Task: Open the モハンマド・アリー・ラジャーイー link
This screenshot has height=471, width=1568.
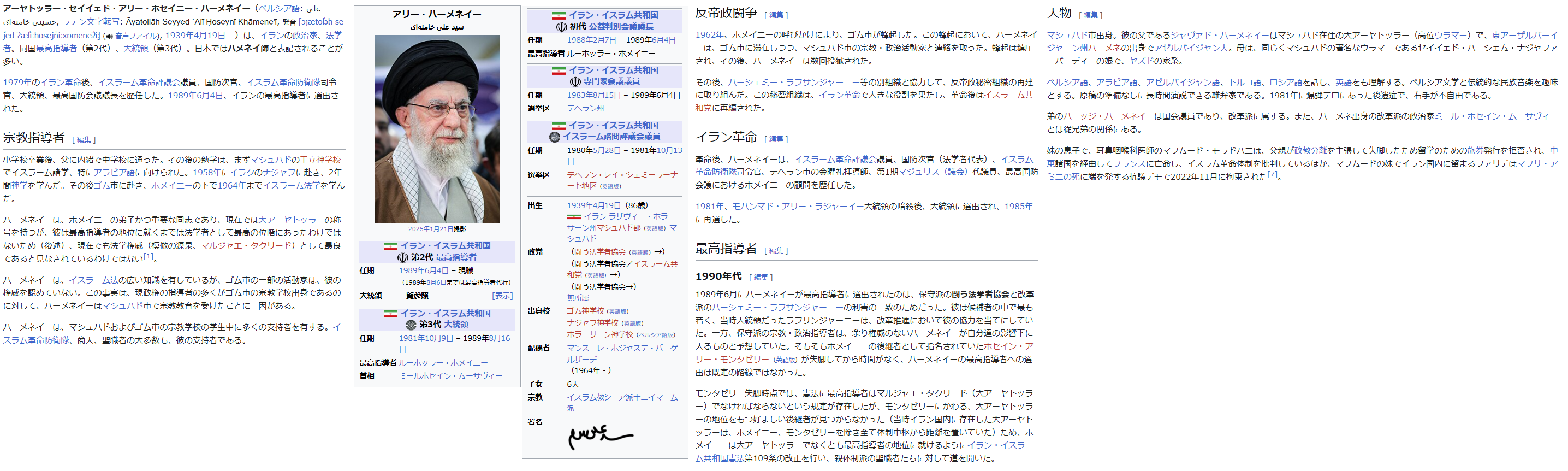Action: 798,207
